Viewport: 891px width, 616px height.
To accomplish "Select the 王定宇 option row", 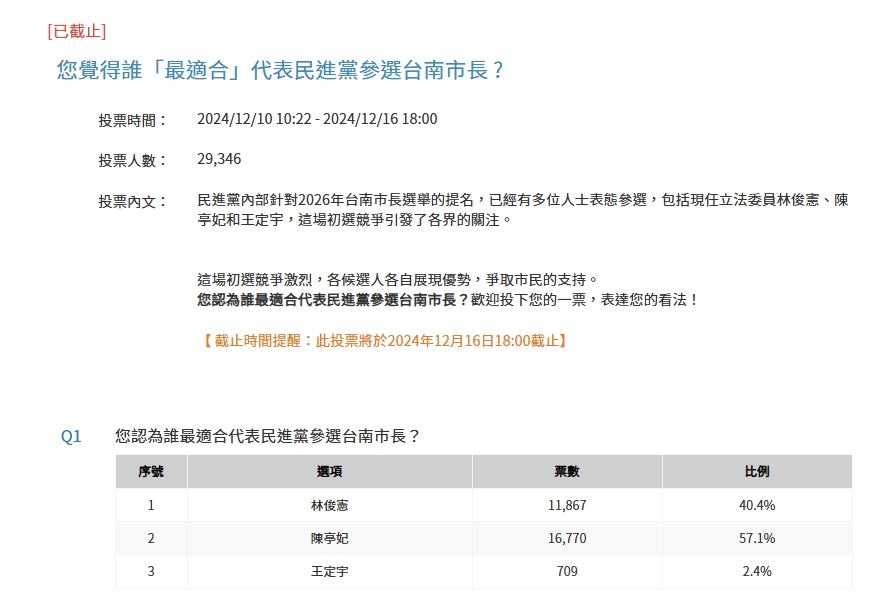I will coord(484,571).
